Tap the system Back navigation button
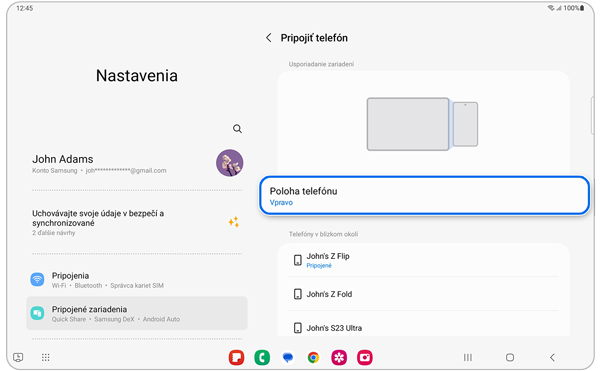600x371 pixels. (552, 358)
